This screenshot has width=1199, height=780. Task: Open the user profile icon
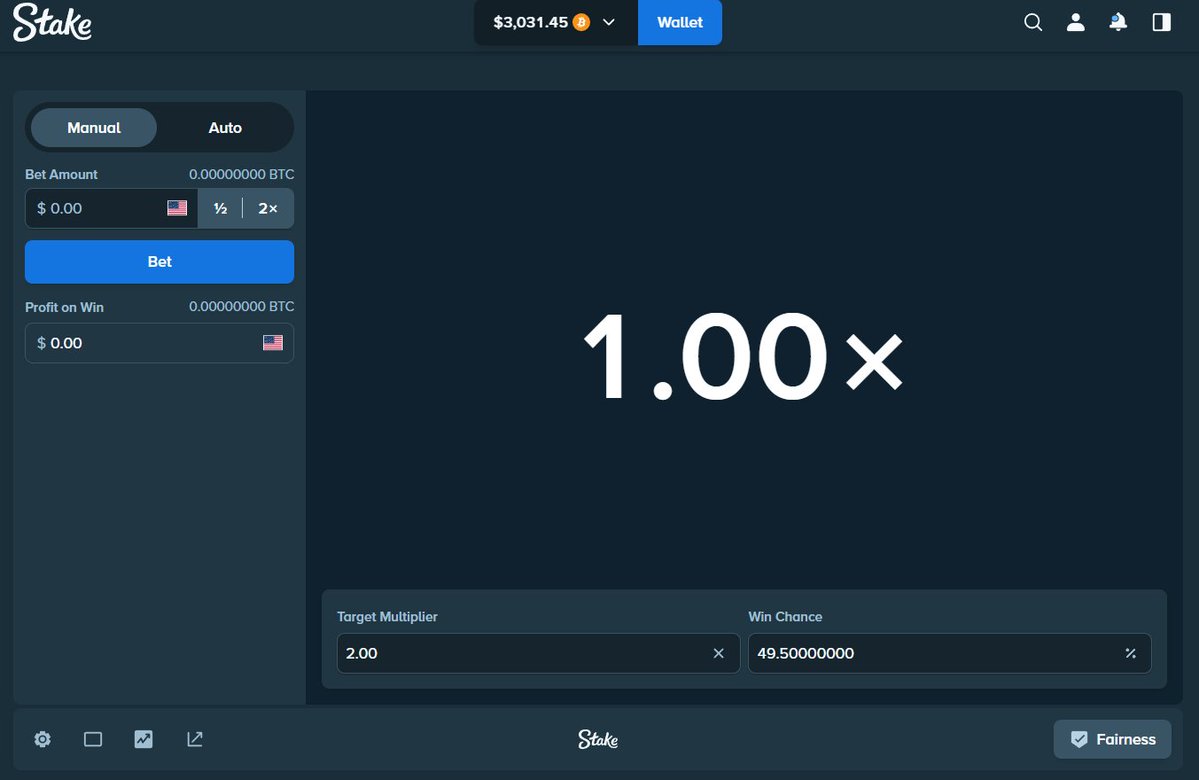[1076, 22]
